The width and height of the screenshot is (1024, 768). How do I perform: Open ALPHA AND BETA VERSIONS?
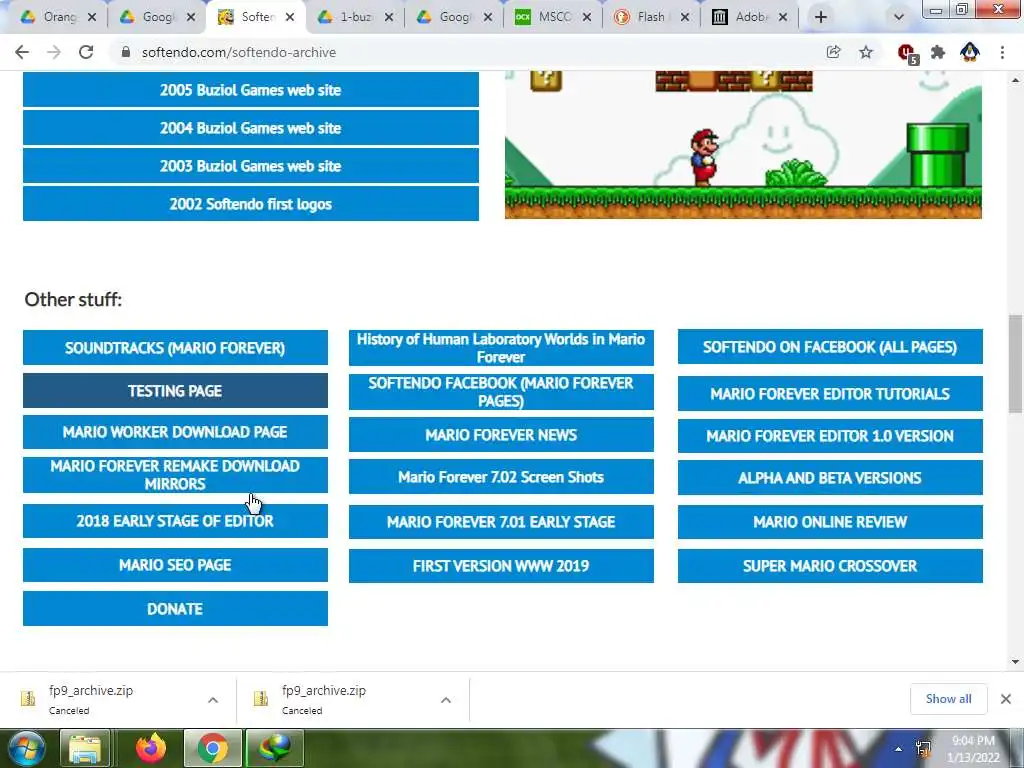(830, 477)
